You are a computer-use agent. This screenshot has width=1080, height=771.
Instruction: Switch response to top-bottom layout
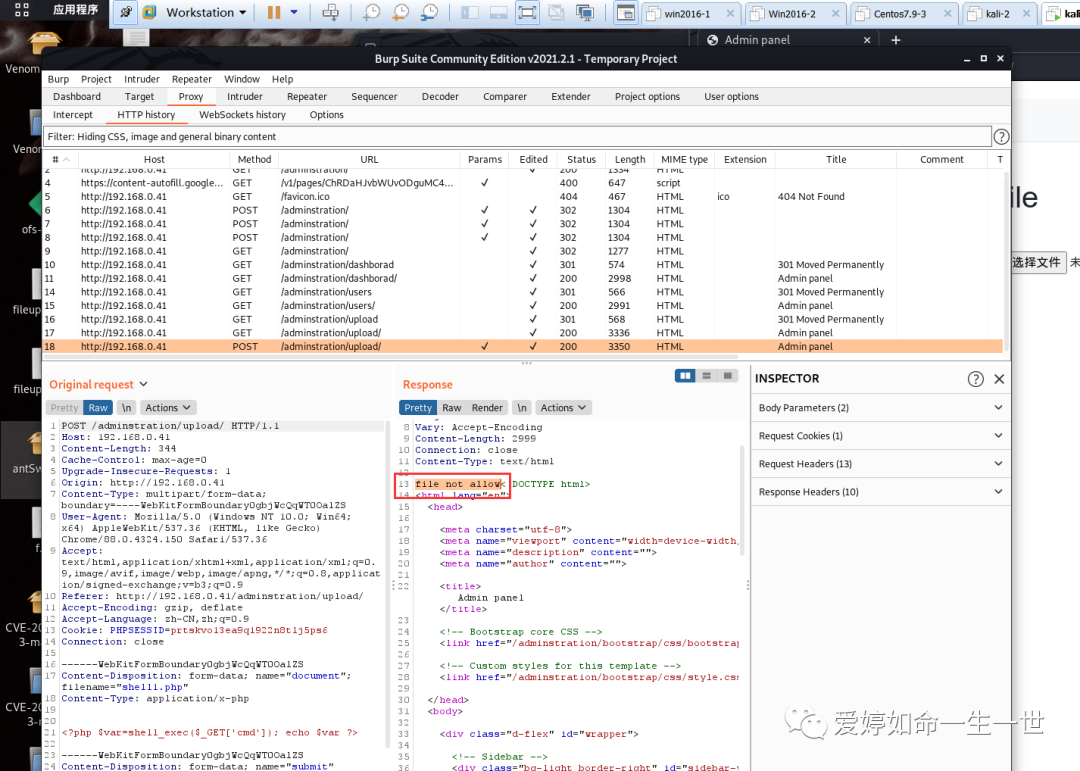click(x=706, y=376)
